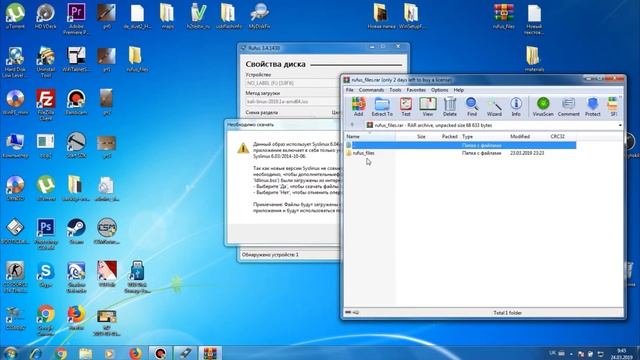Sort by the Name column header
The image size is (640, 360).
[x=370, y=136]
